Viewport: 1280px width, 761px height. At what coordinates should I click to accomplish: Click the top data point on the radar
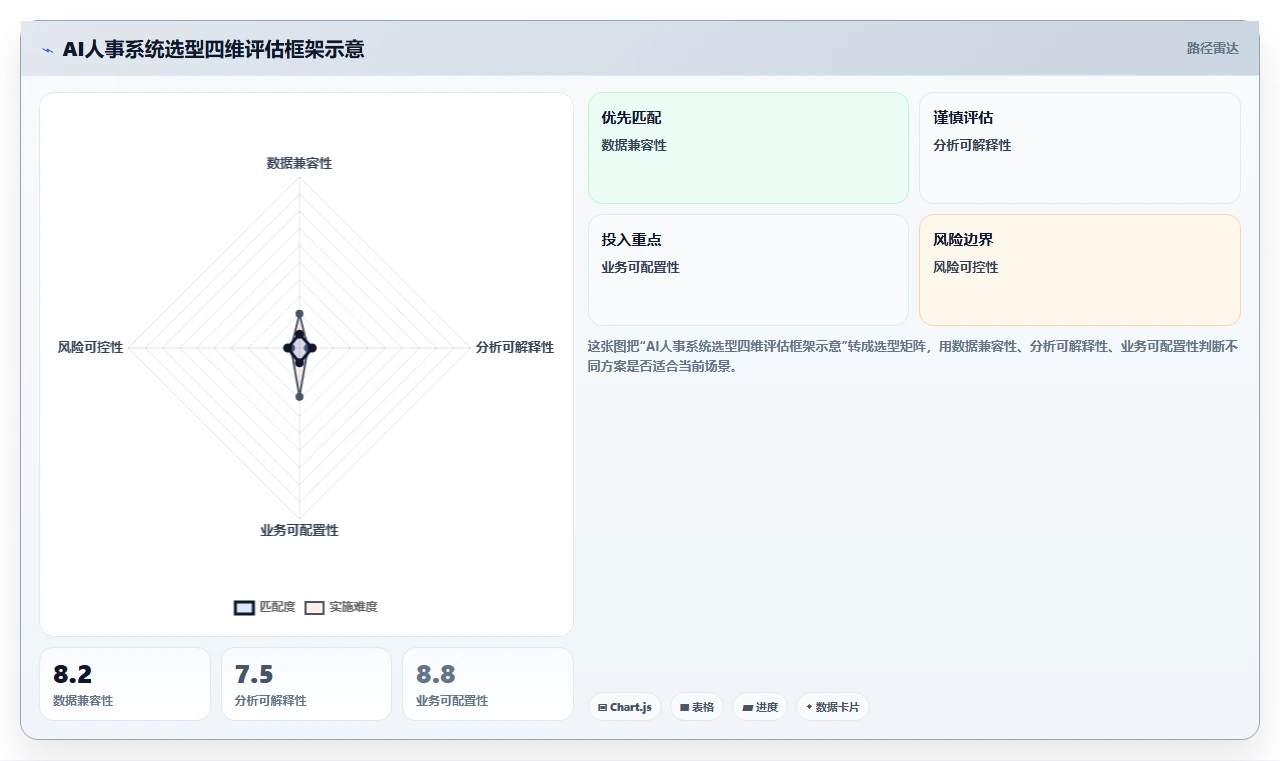(x=299, y=314)
